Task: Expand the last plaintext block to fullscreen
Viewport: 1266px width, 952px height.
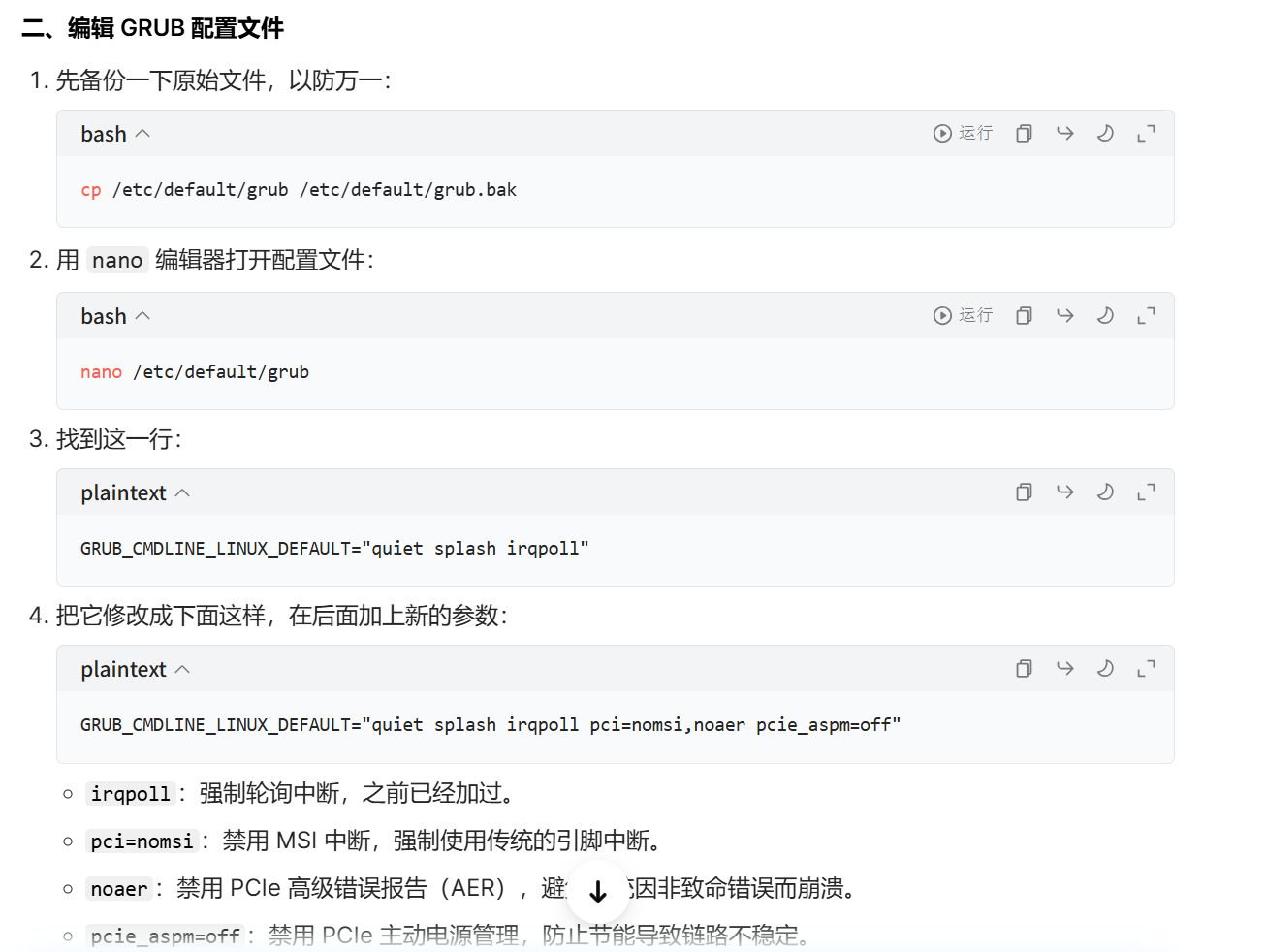Action: pos(1146,668)
